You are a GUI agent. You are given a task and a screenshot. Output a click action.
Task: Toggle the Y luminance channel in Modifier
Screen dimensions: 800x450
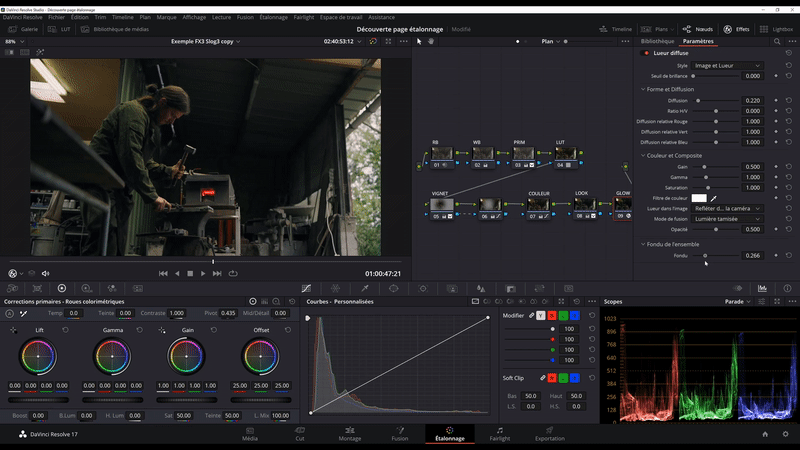click(541, 315)
